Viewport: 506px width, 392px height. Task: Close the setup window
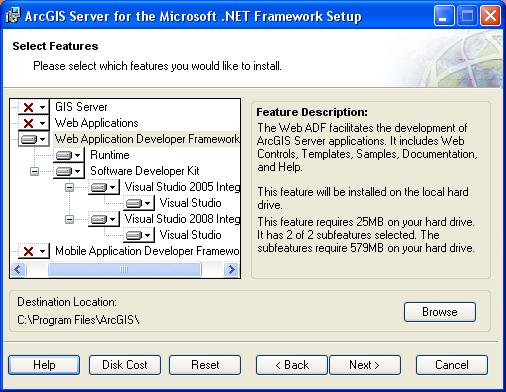point(490,16)
